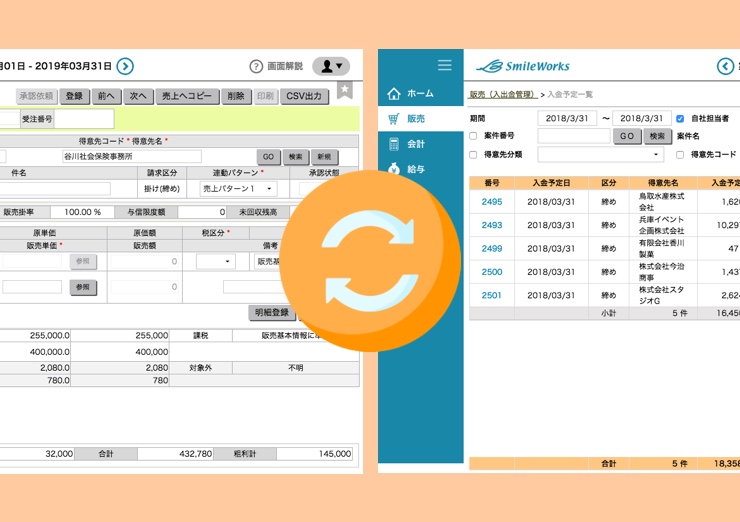
Task: Toggle the 得意先コード checkbox
Action: tap(680, 155)
